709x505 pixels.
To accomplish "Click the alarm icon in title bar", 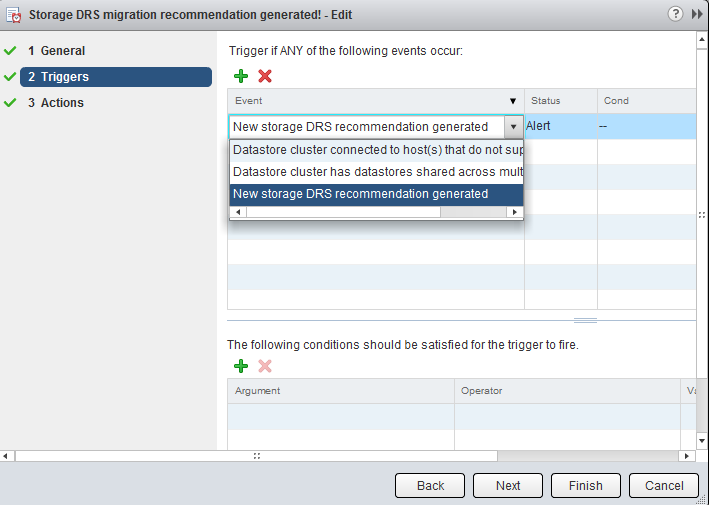I will click(x=14, y=16).
